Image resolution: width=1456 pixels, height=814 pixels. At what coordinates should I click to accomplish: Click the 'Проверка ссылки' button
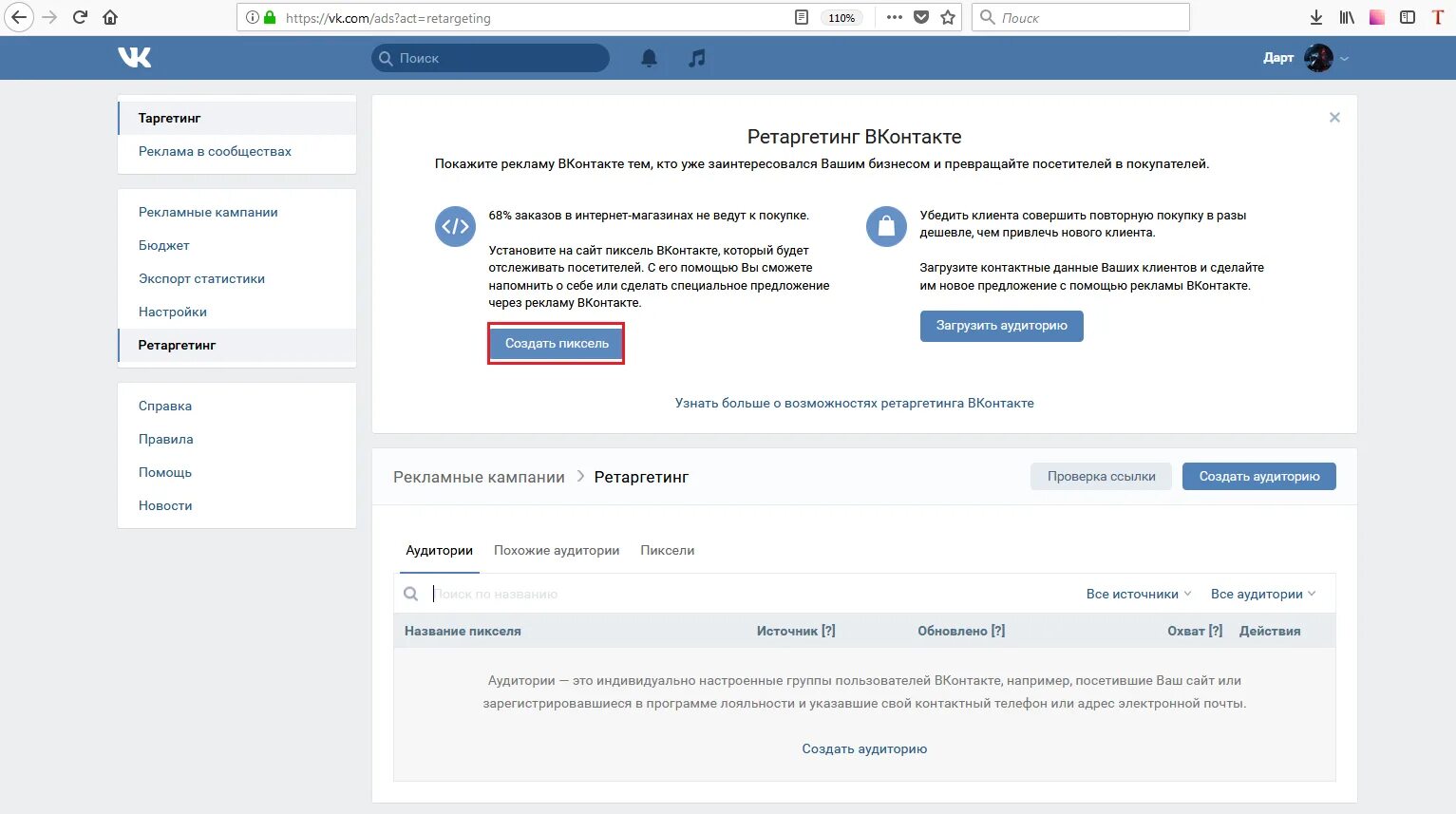tap(1101, 477)
